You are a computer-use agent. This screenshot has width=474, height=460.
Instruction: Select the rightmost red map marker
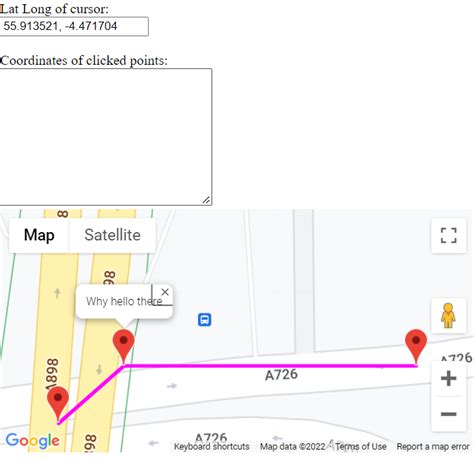(416, 347)
